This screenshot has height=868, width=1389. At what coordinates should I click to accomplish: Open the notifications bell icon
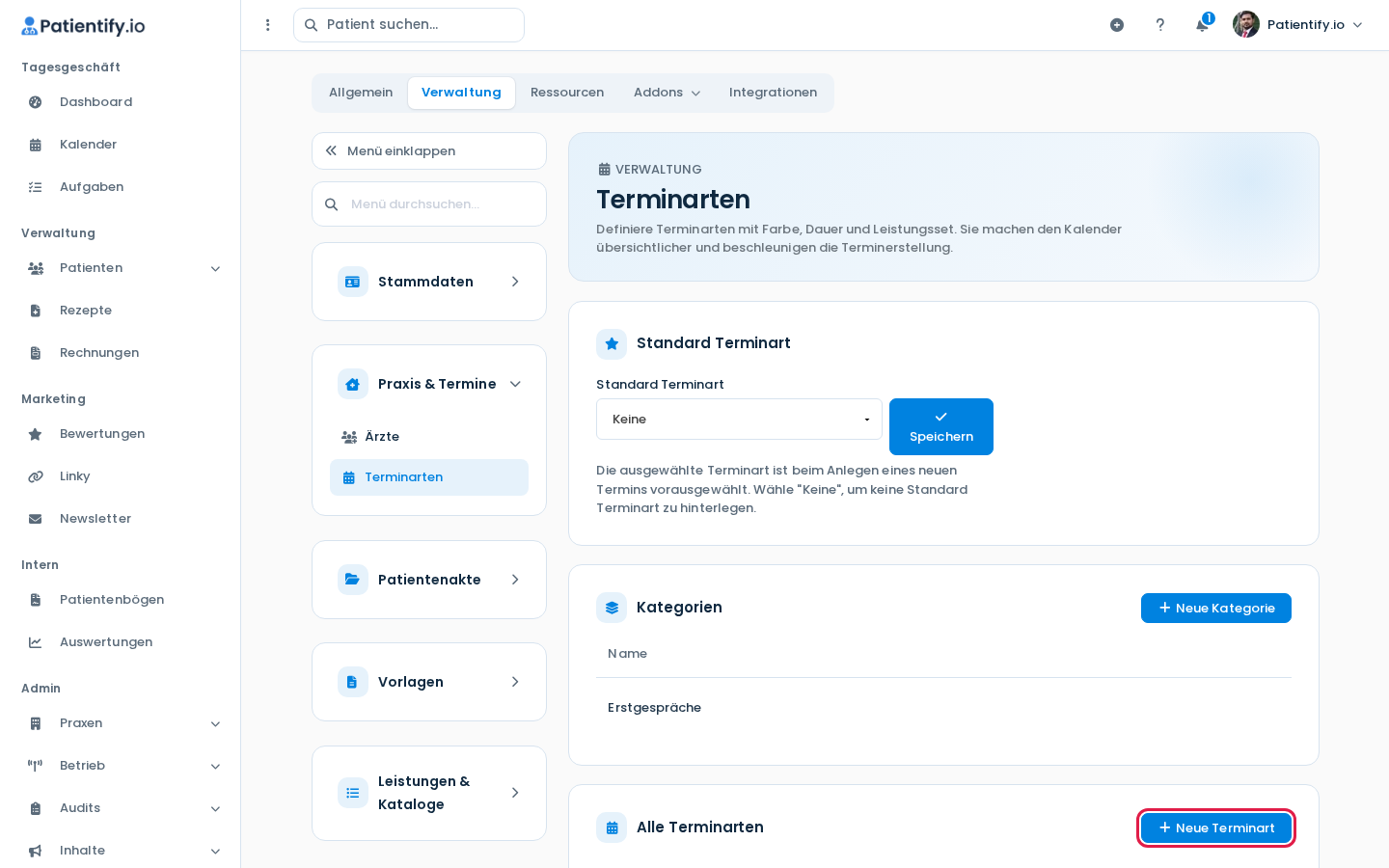pyautogui.click(x=1202, y=25)
